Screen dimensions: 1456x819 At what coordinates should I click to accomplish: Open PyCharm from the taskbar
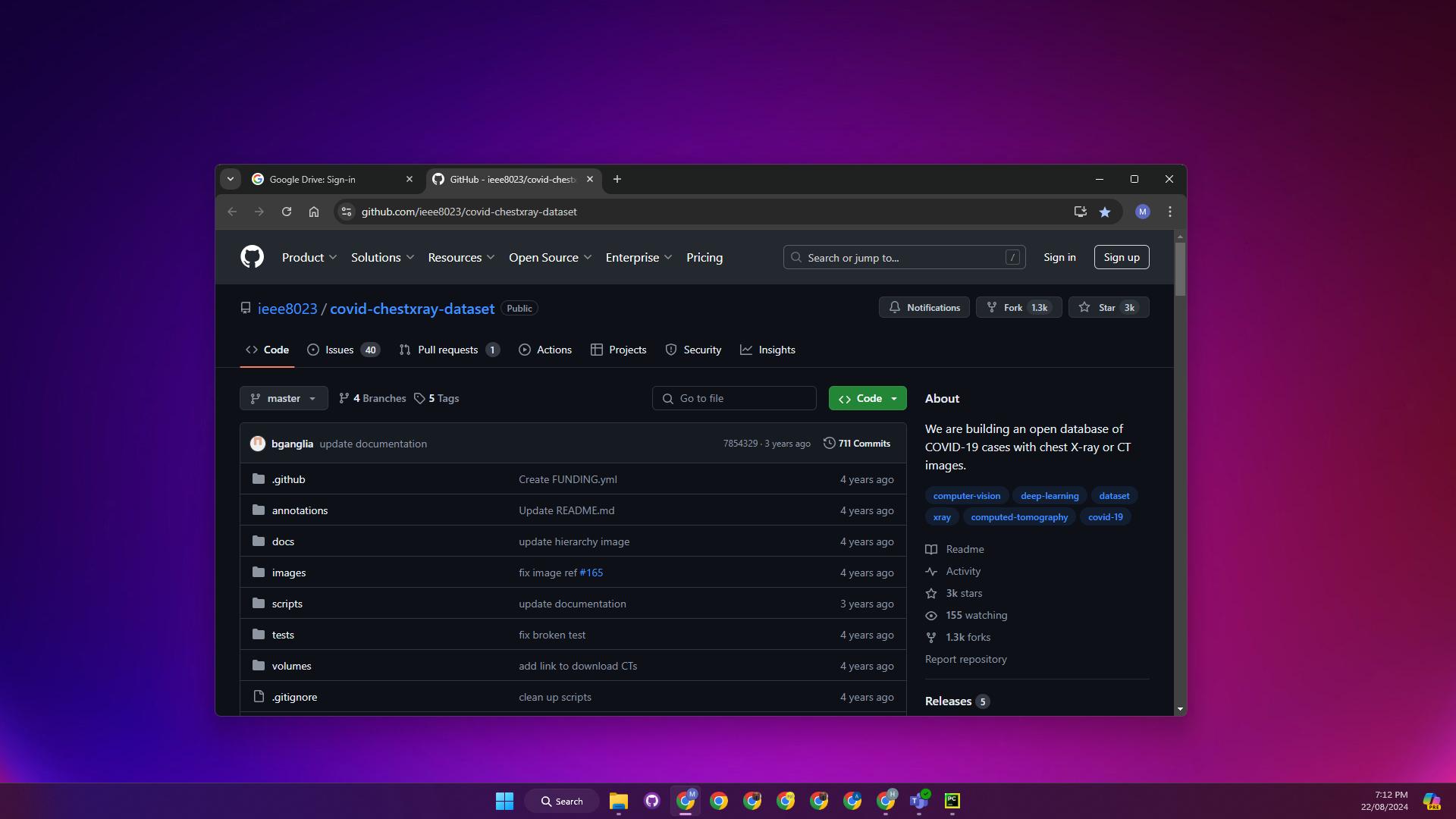point(952,801)
